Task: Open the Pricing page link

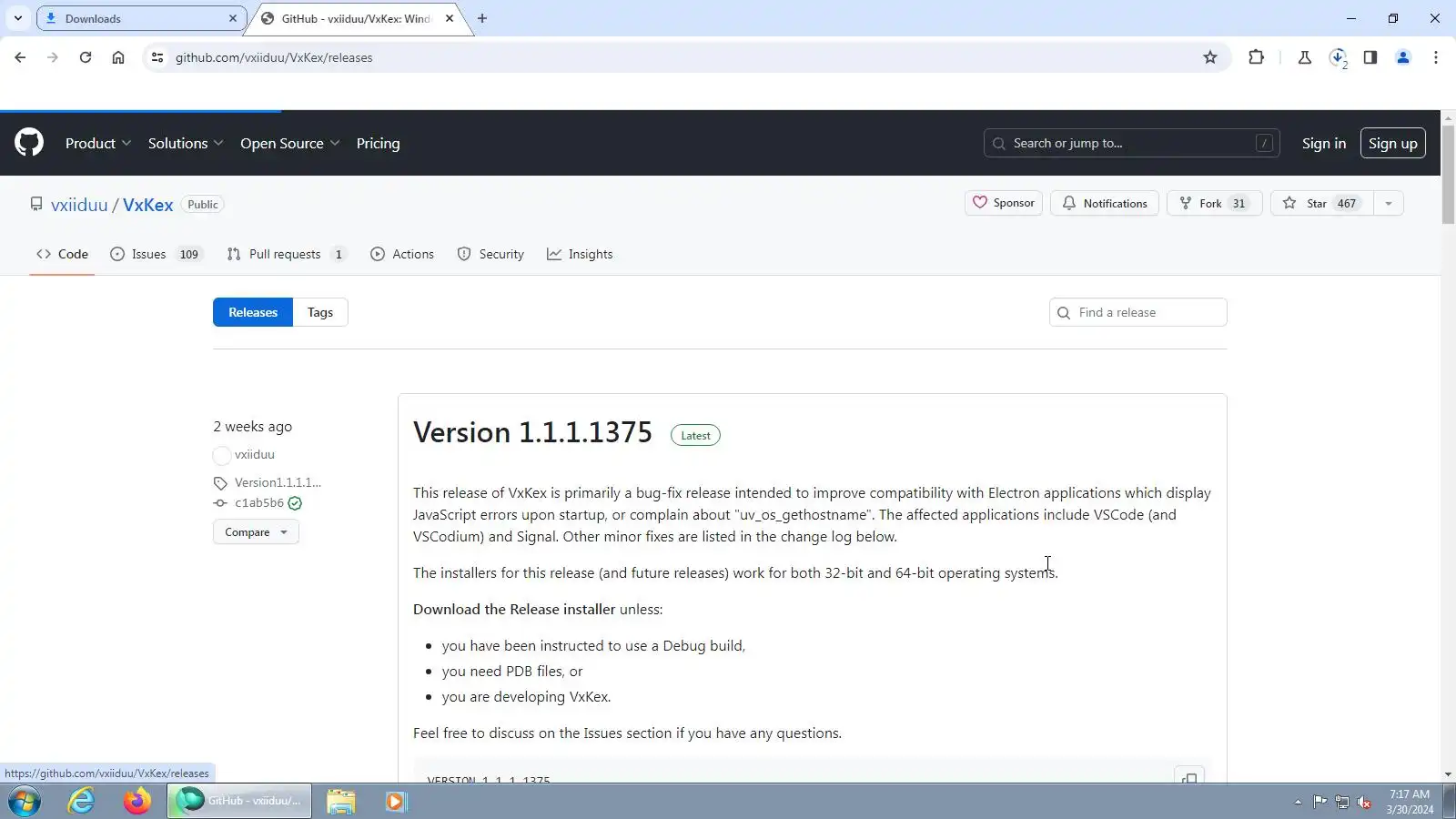Action: pos(378,143)
